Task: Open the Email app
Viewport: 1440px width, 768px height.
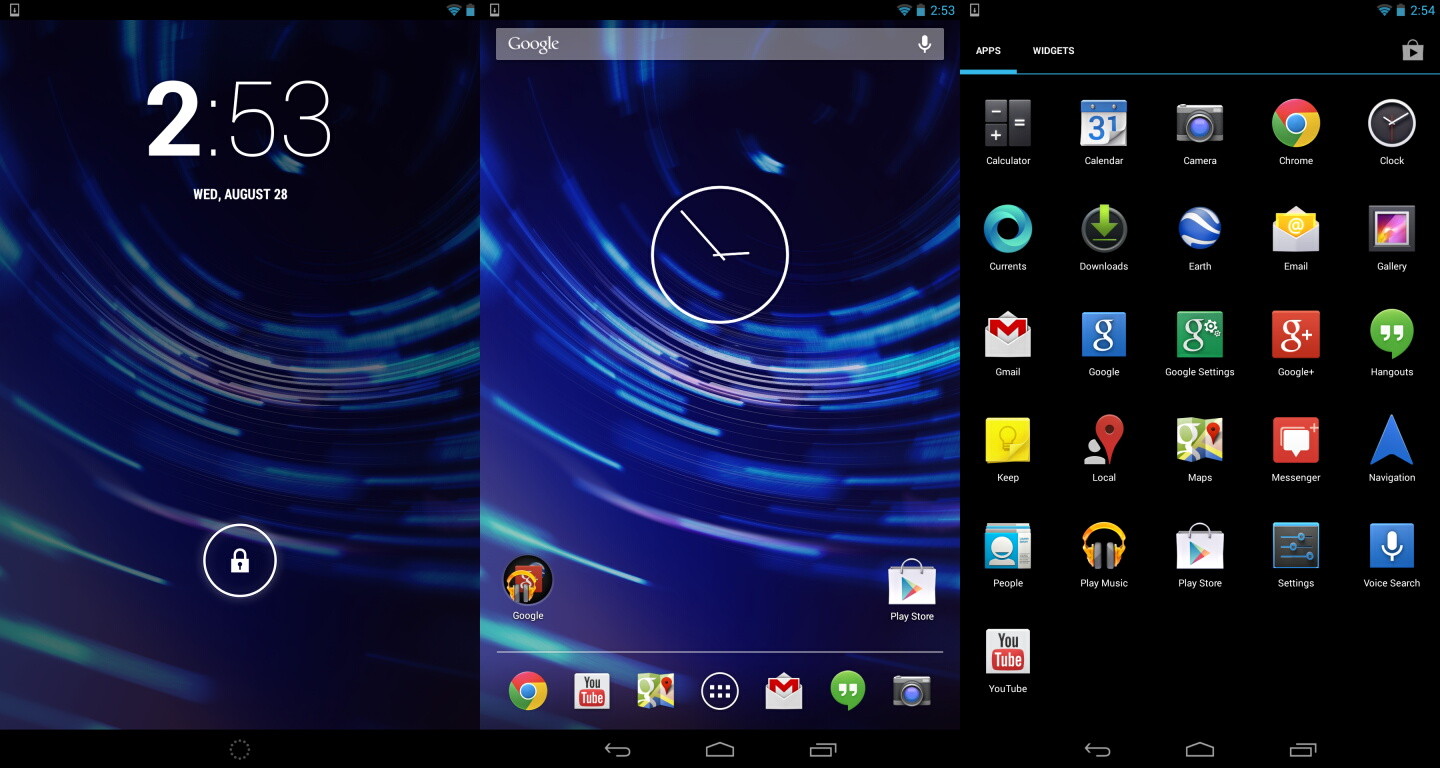Action: (x=1296, y=229)
